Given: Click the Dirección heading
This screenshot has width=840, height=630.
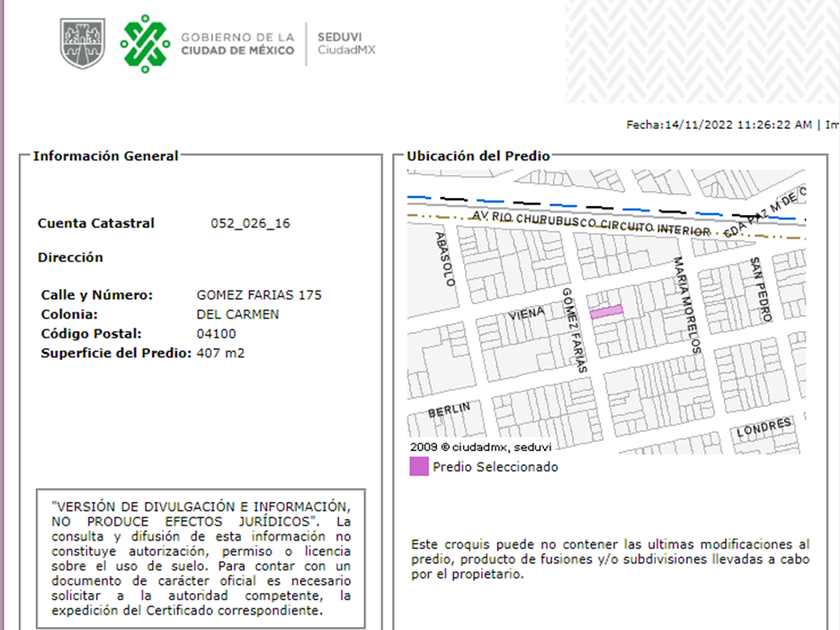Looking at the screenshot, I should point(70,258).
